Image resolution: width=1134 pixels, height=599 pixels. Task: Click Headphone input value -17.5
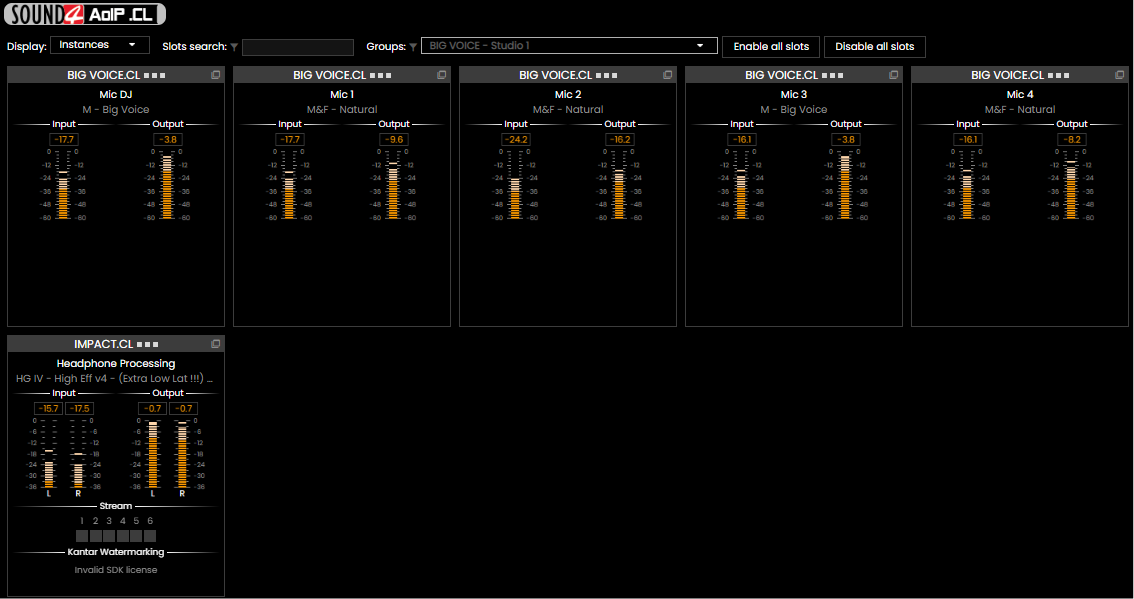click(80, 409)
